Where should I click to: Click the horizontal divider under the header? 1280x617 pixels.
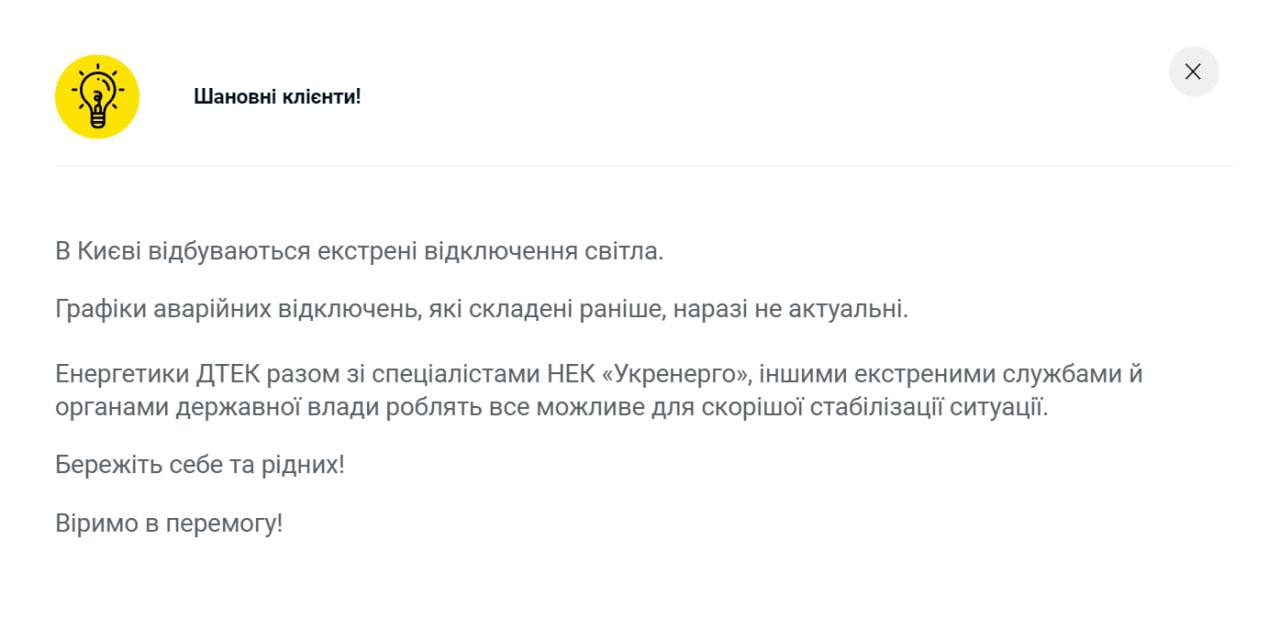(x=645, y=166)
